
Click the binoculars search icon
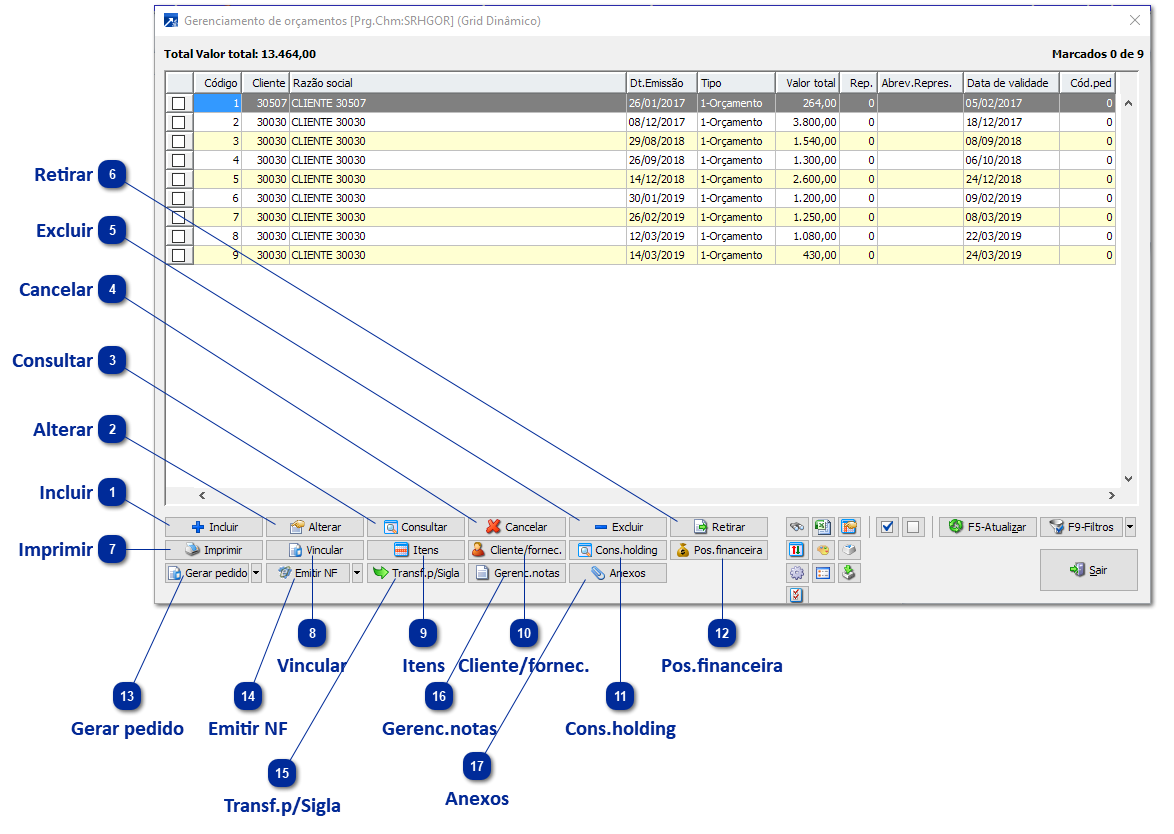tap(797, 526)
